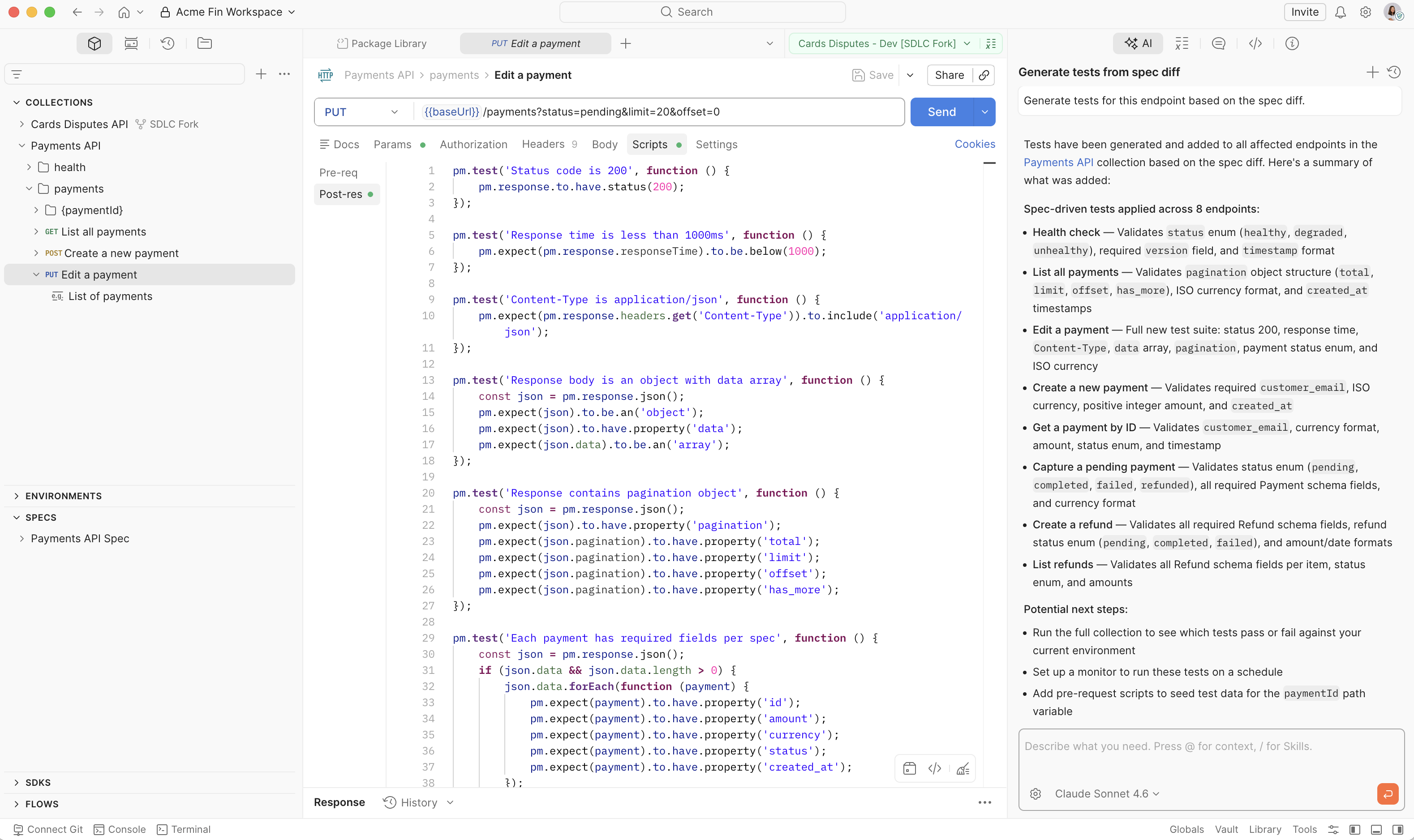The width and height of the screenshot is (1414, 840).
Task: Open snippets code icon in script editor
Action: [x=935, y=768]
